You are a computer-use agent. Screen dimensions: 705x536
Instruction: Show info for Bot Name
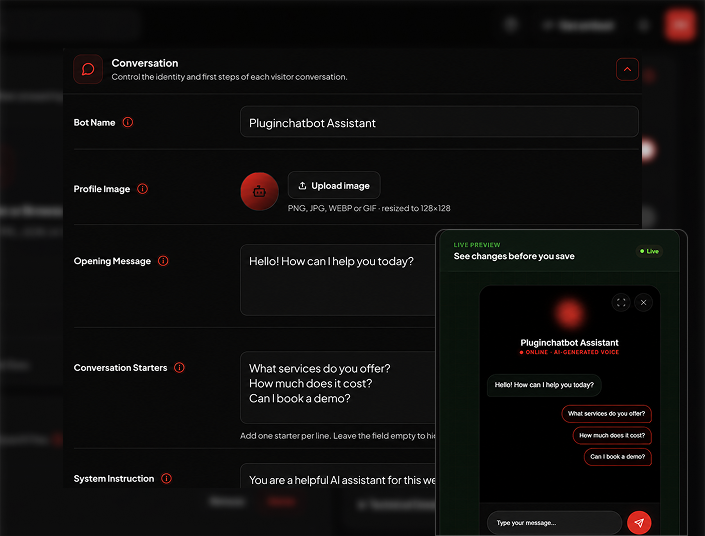pos(128,122)
